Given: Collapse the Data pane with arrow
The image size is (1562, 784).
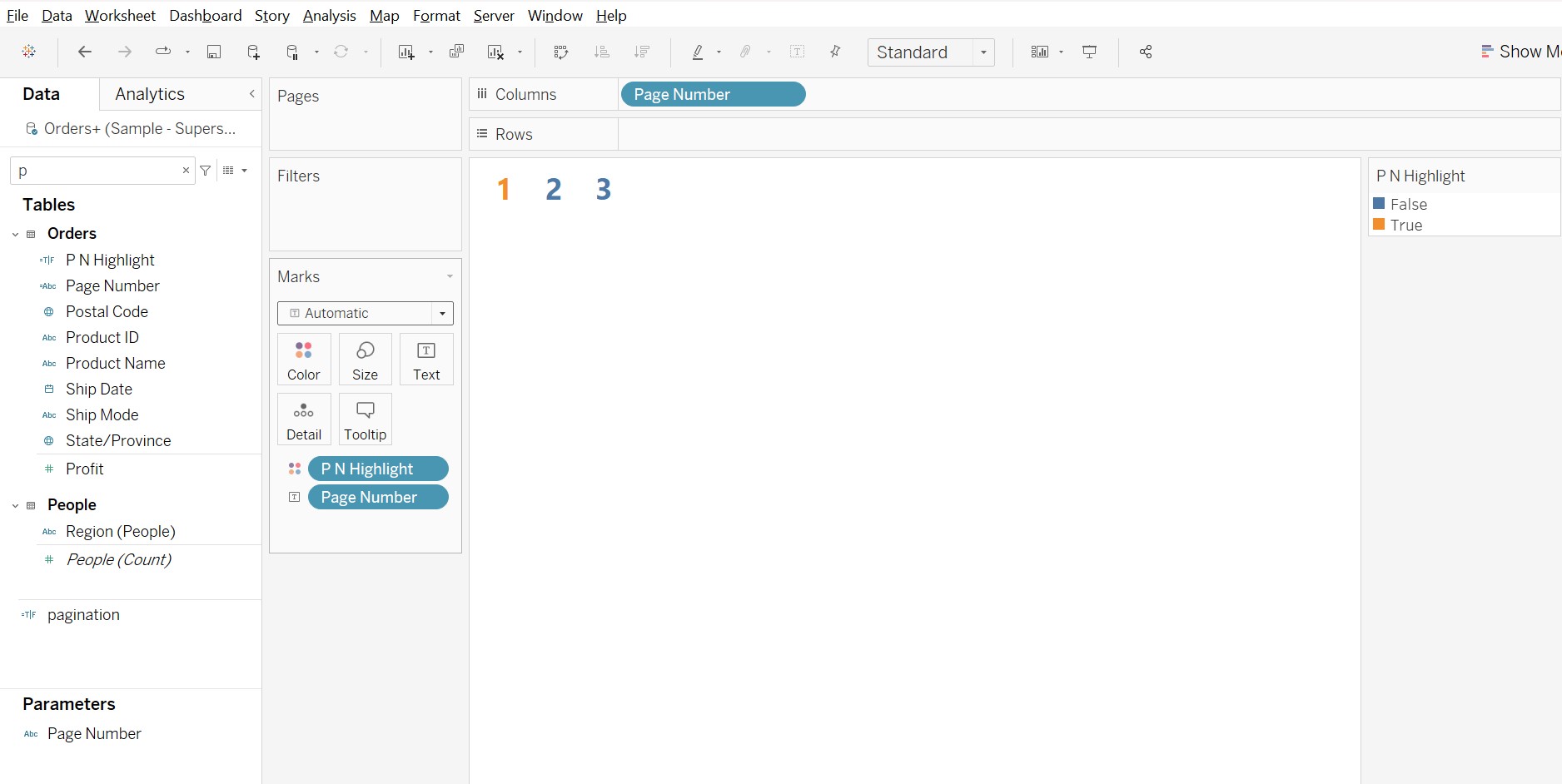Looking at the screenshot, I should [x=251, y=94].
